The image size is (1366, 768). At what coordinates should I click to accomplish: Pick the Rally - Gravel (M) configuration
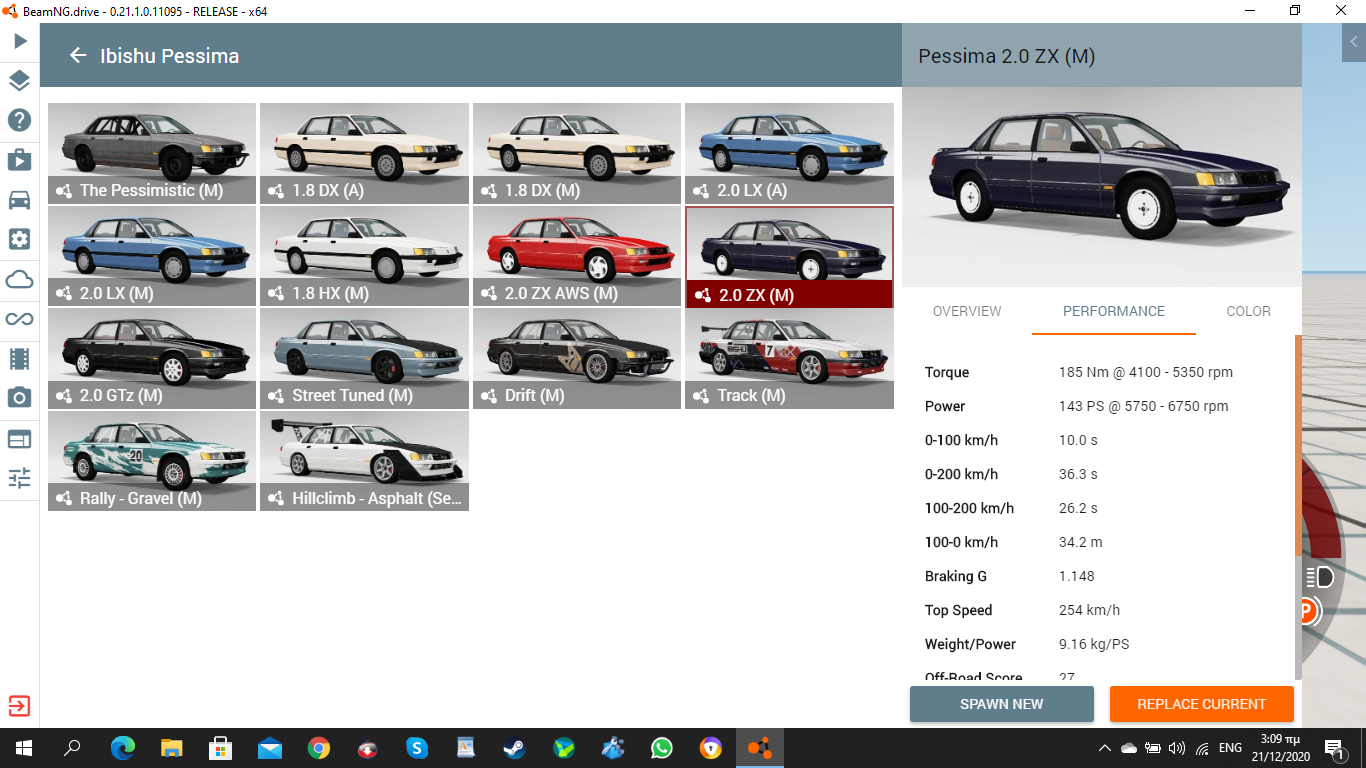152,461
